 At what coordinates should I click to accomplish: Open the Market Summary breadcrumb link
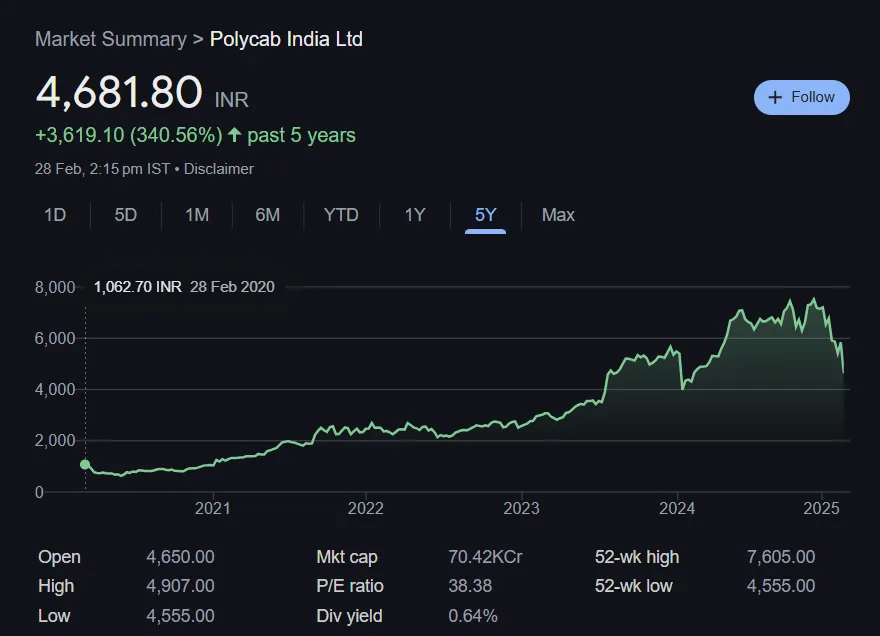click(111, 39)
